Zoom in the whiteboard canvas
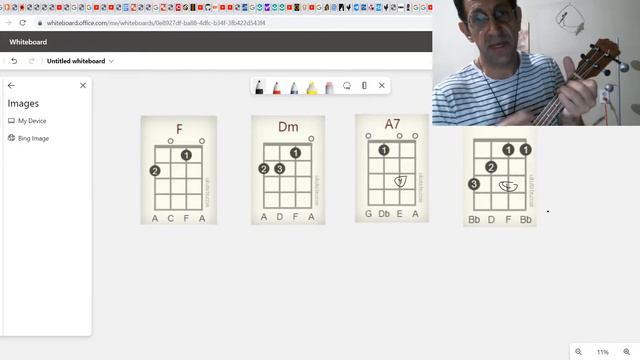The height and width of the screenshot is (360, 640). click(x=627, y=352)
